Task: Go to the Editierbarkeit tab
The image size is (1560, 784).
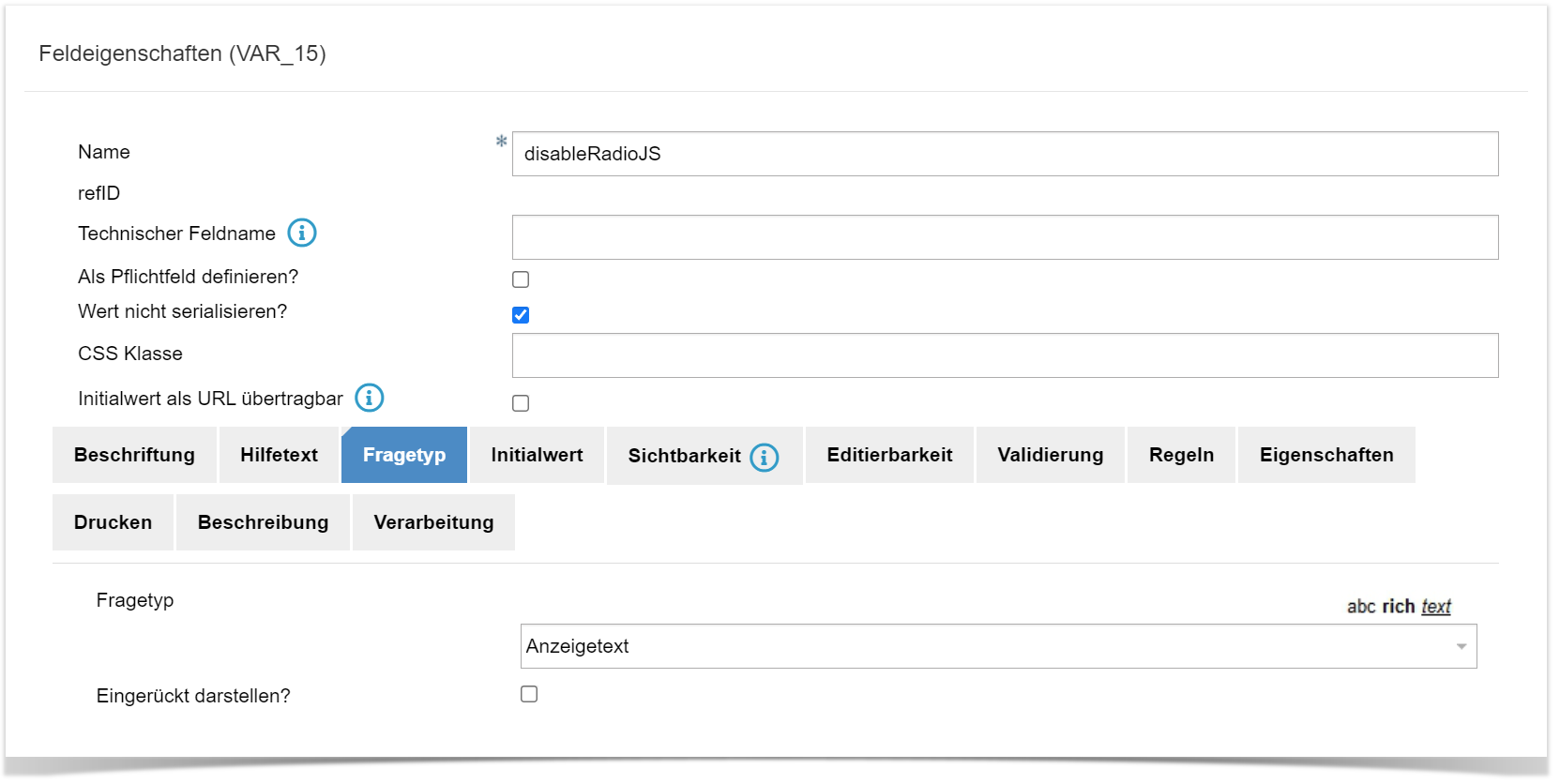Action: click(x=889, y=455)
